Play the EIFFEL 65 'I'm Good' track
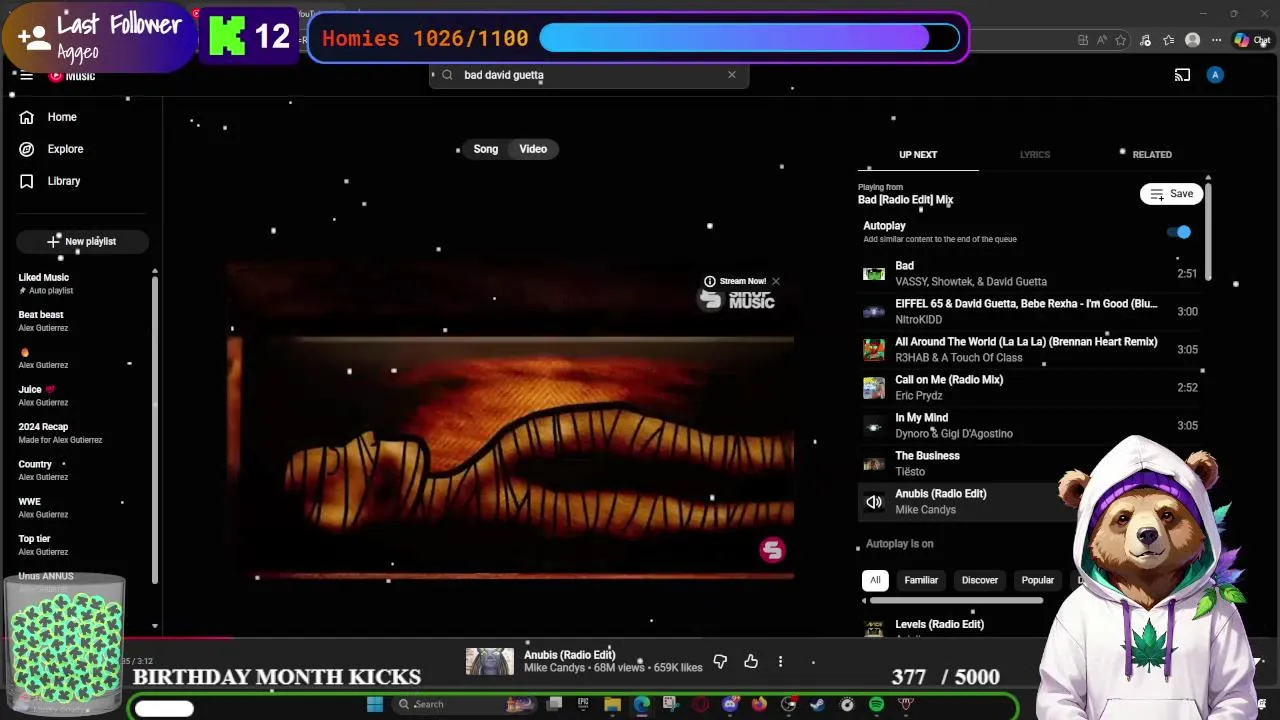The height and width of the screenshot is (720, 1280). tap(1030, 311)
